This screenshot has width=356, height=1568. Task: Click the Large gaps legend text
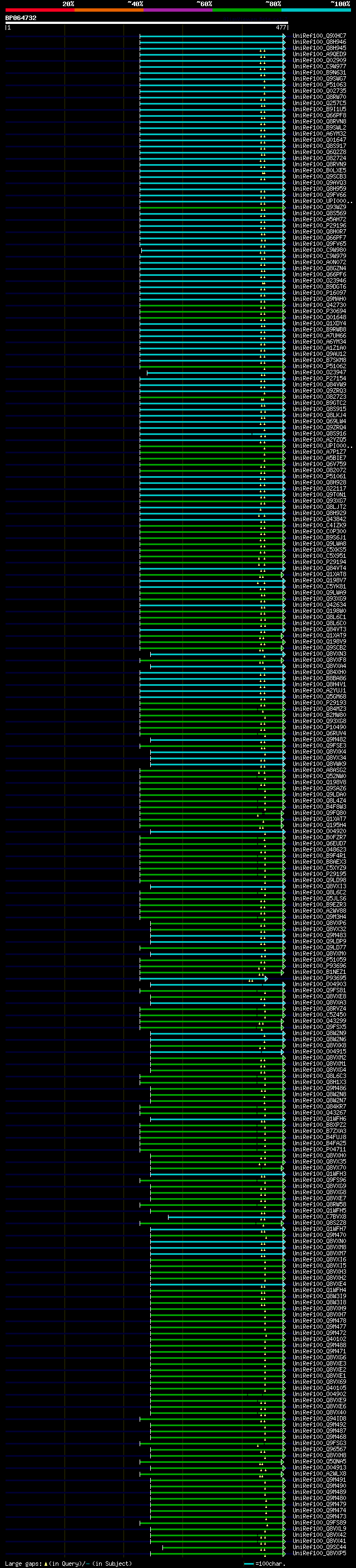coord(24,1563)
